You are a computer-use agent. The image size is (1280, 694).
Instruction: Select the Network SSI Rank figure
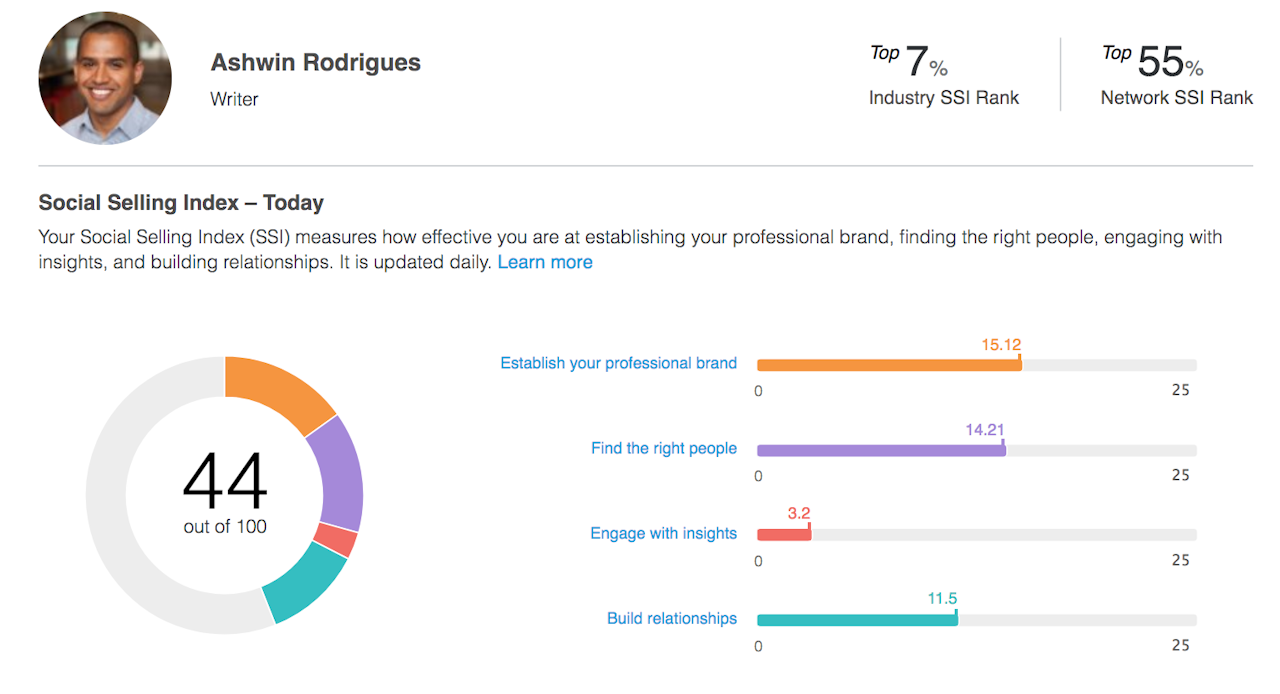click(x=1176, y=98)
